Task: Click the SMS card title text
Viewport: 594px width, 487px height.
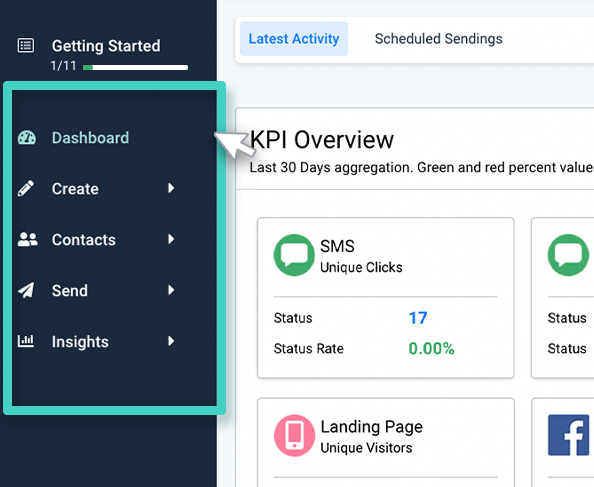Action: (x=337, y=246)
